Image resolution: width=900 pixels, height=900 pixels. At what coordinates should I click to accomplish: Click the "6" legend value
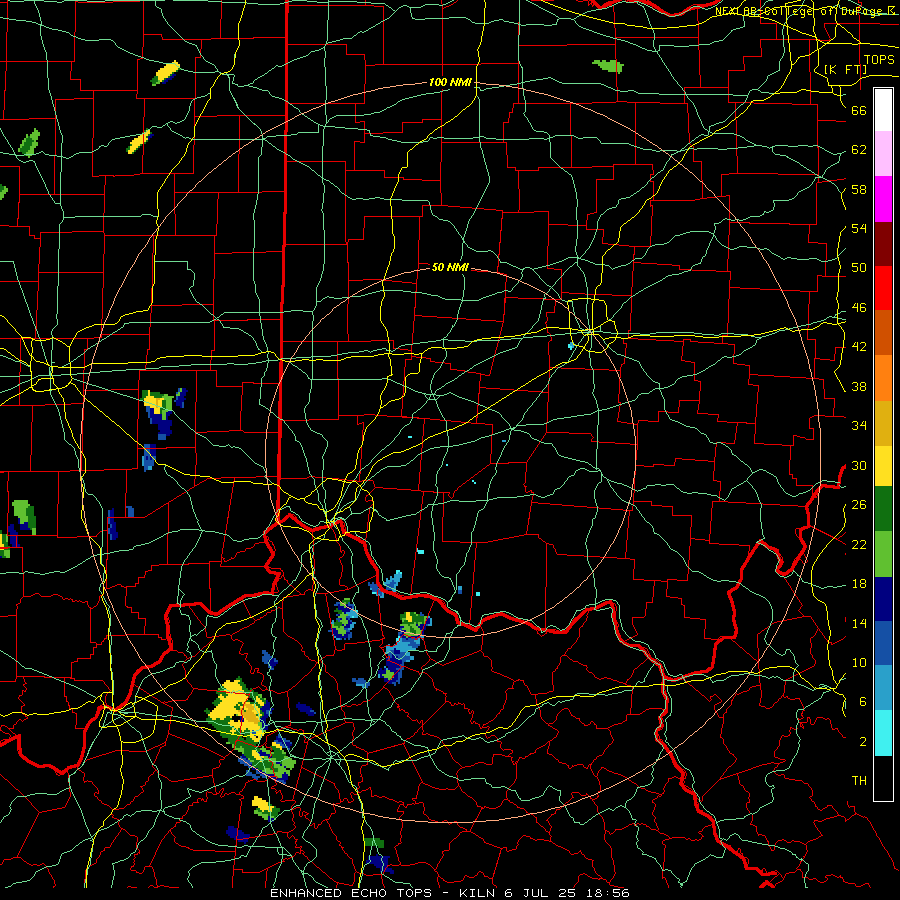(863, 702)
